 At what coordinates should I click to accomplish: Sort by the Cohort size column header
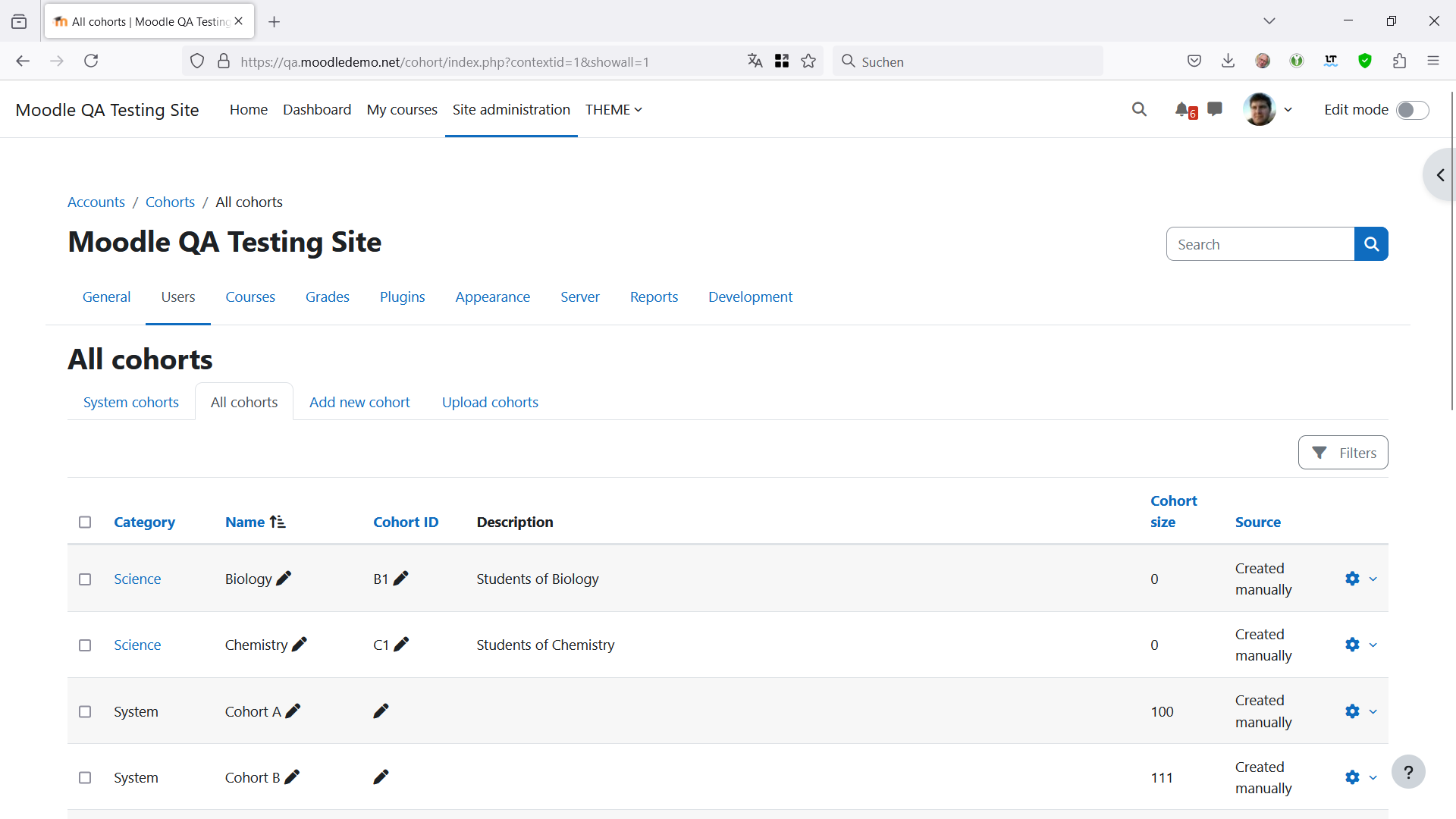point(1173,511)
